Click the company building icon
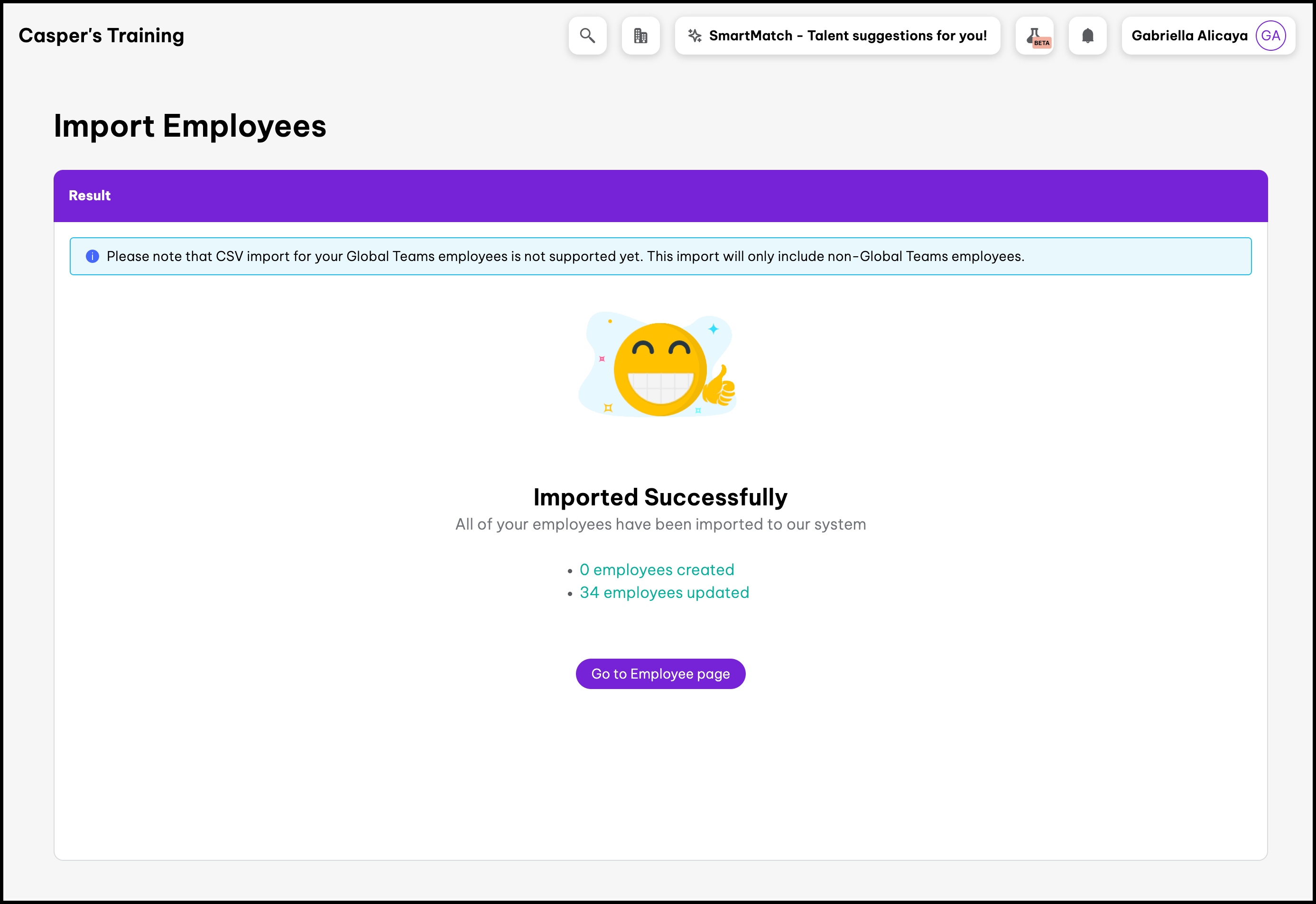Screen dimensions: 1316x904 [x=640, y=36]
